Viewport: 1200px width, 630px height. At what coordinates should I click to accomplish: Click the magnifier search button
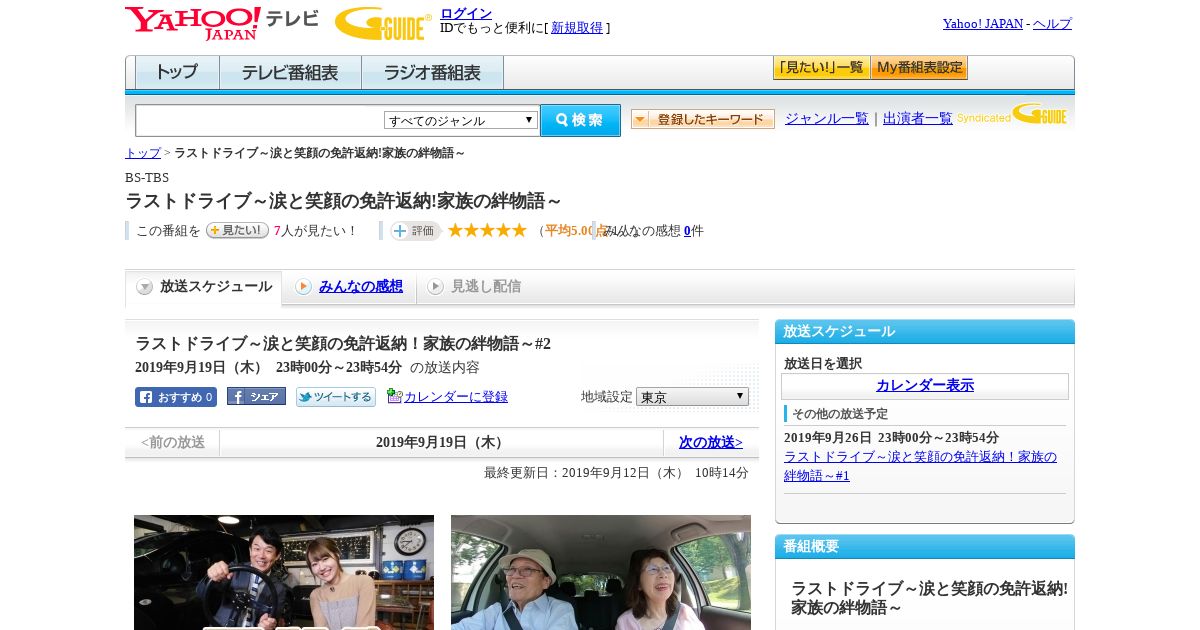click(x=580, y=120)
